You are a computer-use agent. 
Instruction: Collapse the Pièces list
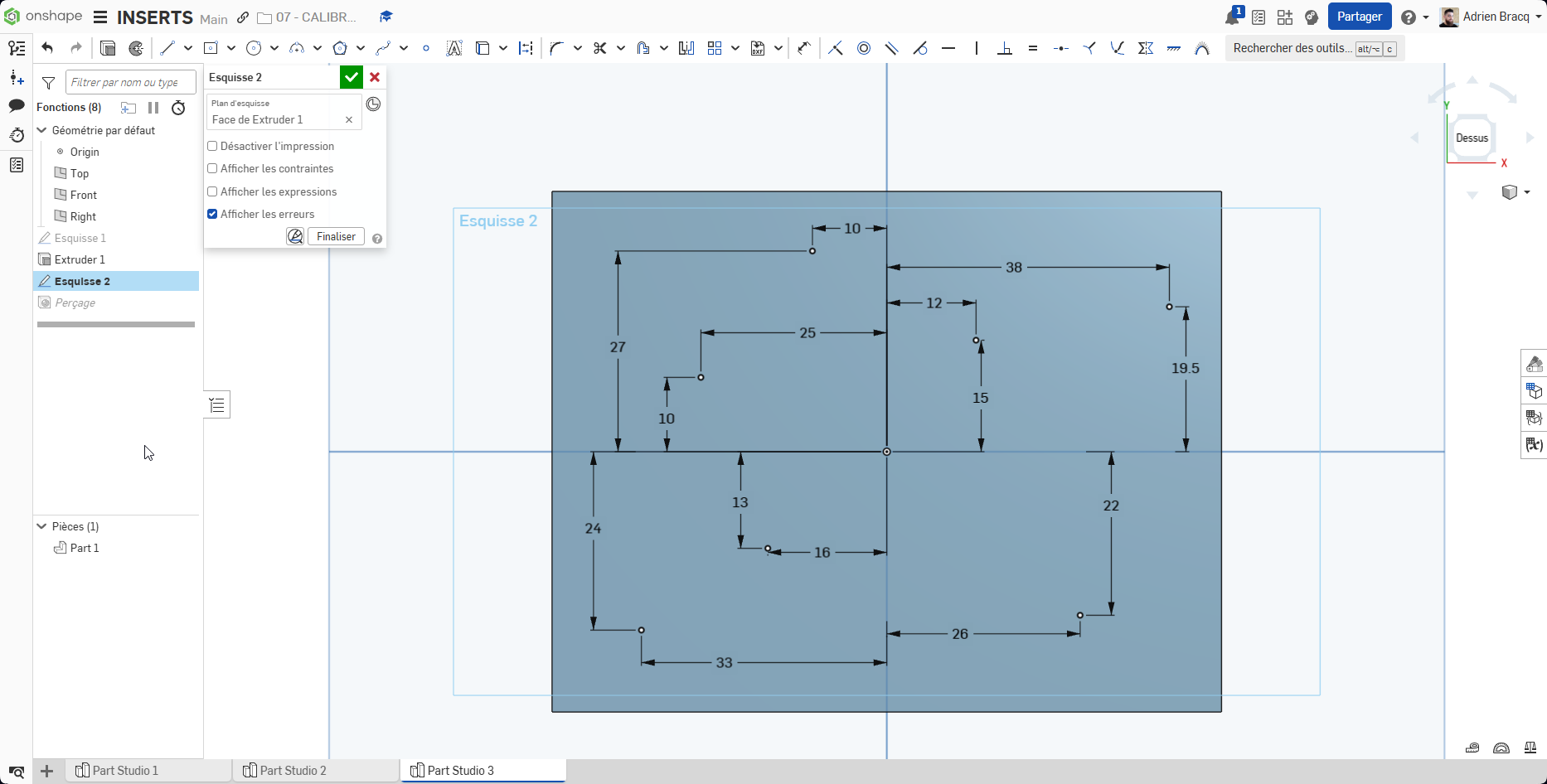[x=42, y=526]
